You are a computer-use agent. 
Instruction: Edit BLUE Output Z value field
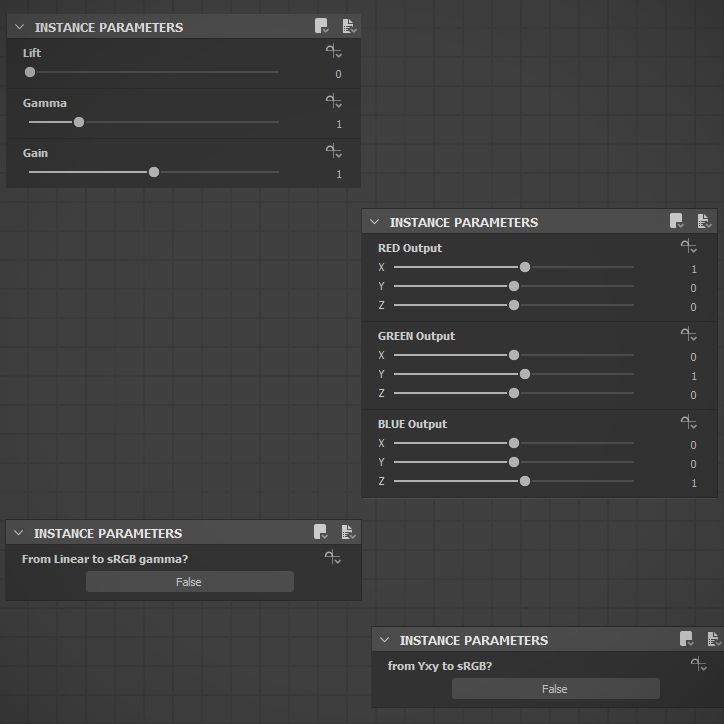[x=694, y=483]
